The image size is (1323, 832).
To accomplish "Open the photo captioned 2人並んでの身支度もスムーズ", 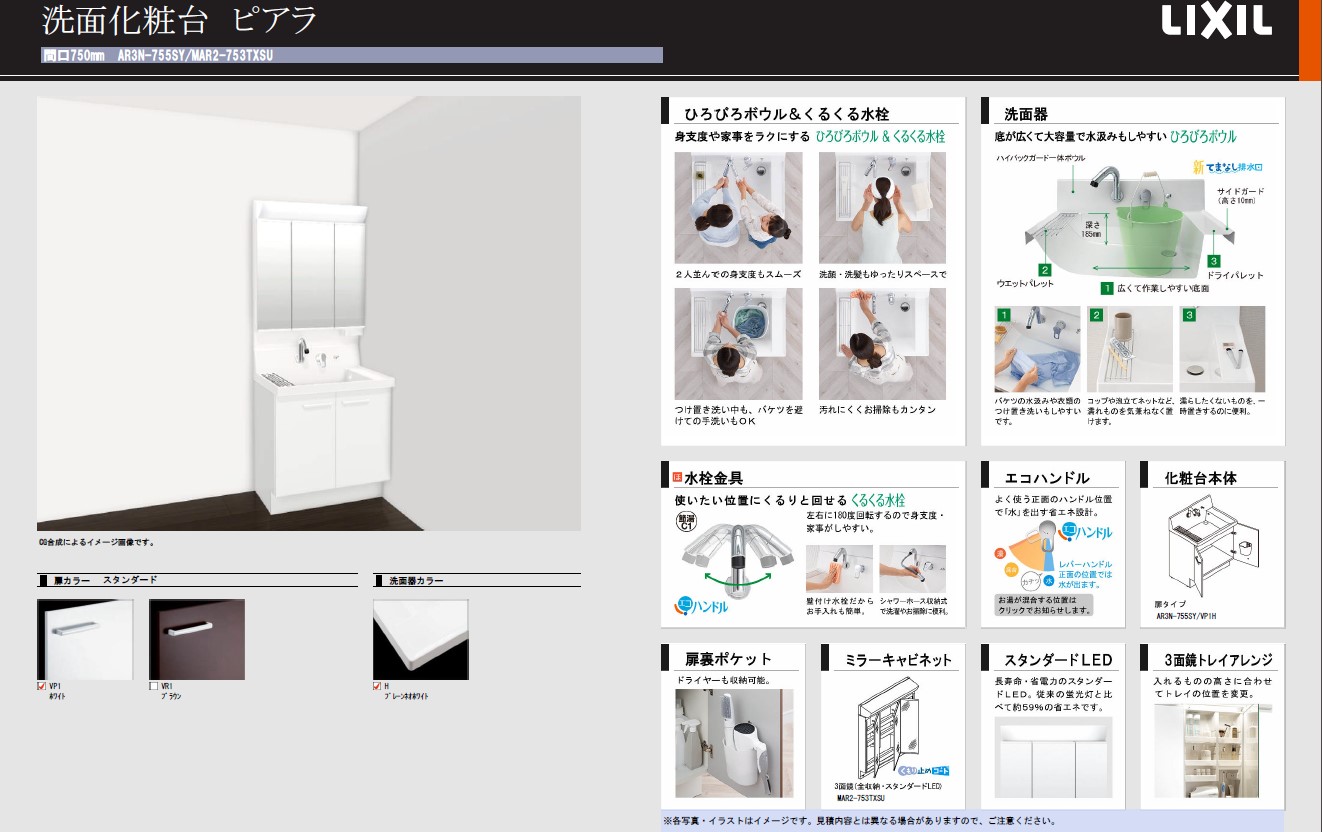I will 738,208.
